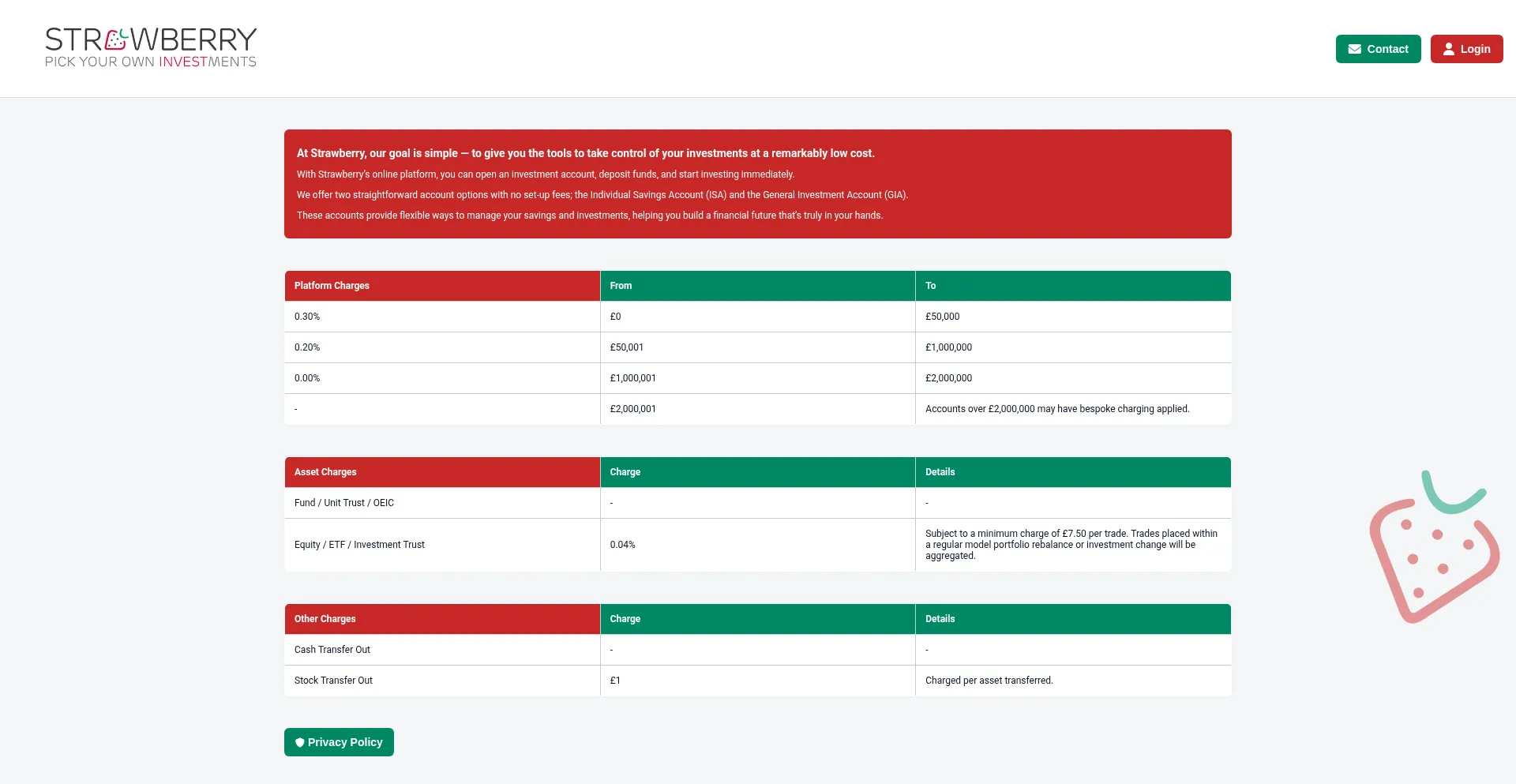Click the £2,000,000 To cell

pyautogui.click(x=1073, y=378)
